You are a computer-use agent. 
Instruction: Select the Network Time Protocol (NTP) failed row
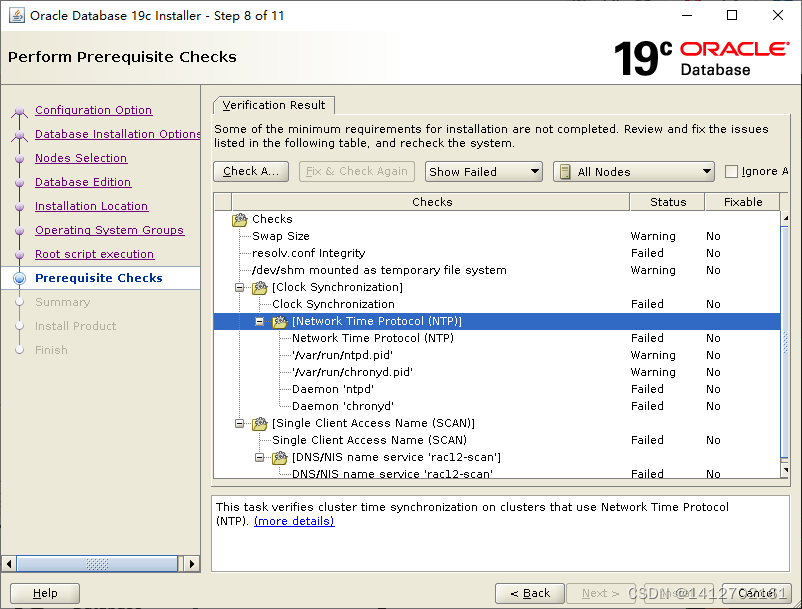click(497, 339)
